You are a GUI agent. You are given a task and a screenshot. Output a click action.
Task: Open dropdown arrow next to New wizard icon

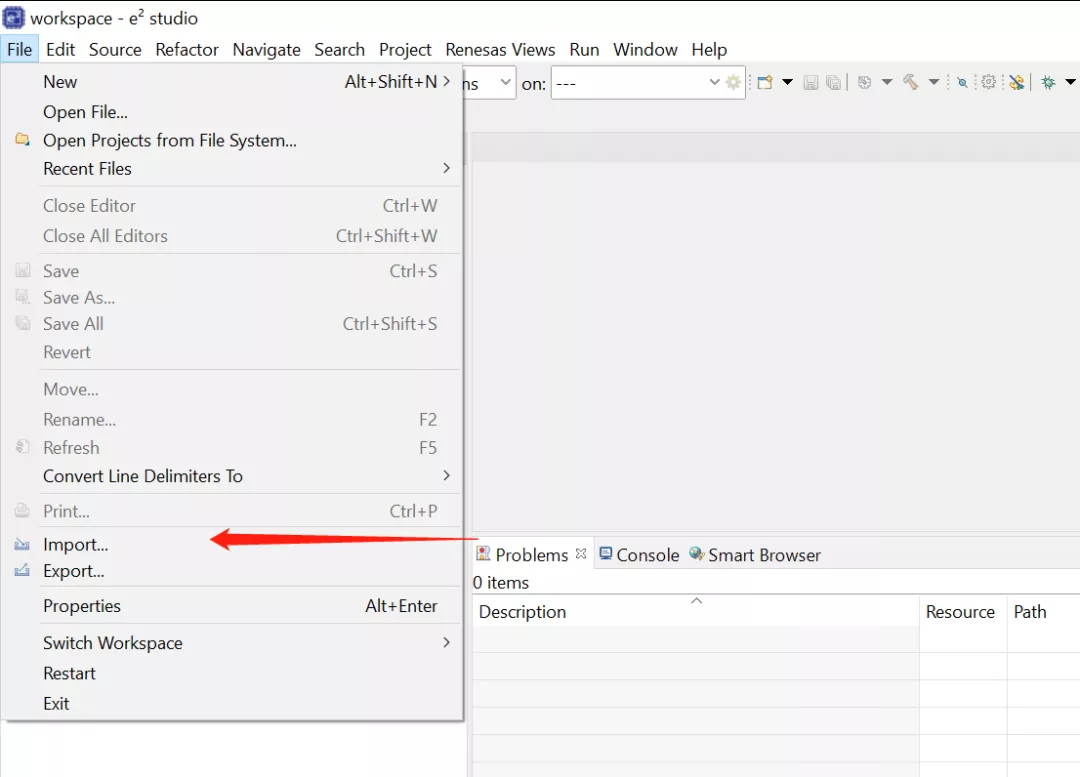(x=787, y=82)
